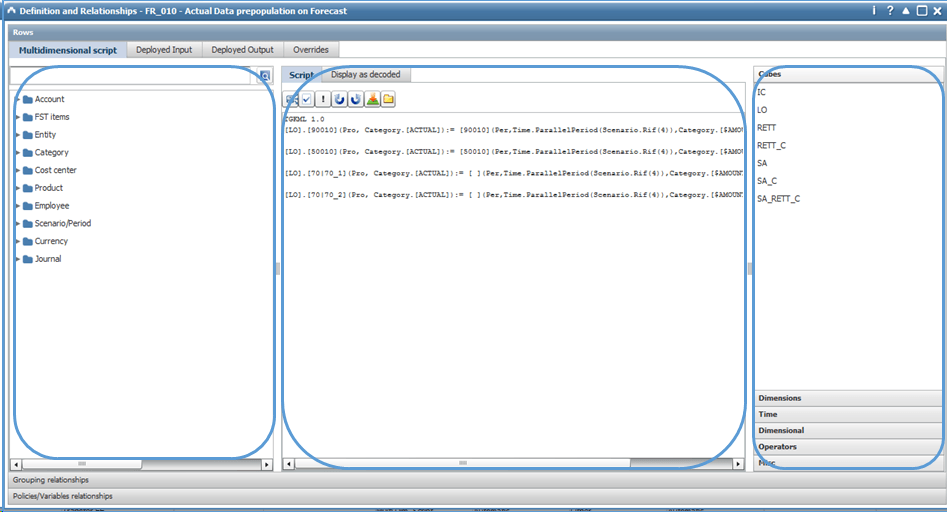Screen dimensions: 947x512
Task: Expand the Currency folder node
Action: (x=18, y=241)
